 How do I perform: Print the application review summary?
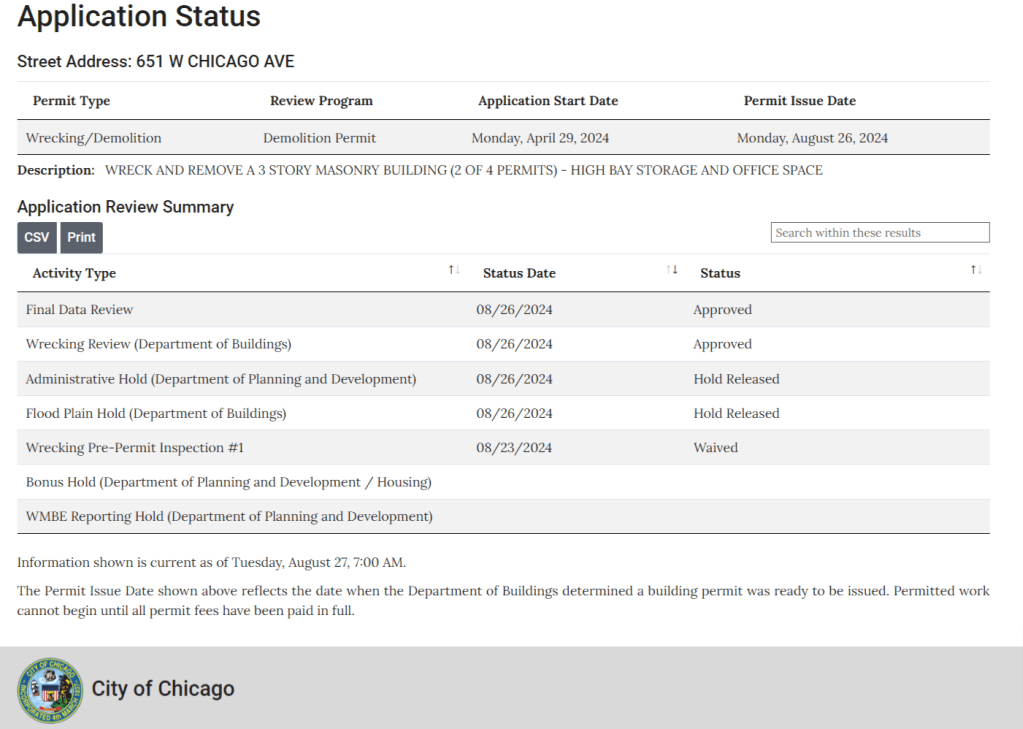(x=81, y=238)
